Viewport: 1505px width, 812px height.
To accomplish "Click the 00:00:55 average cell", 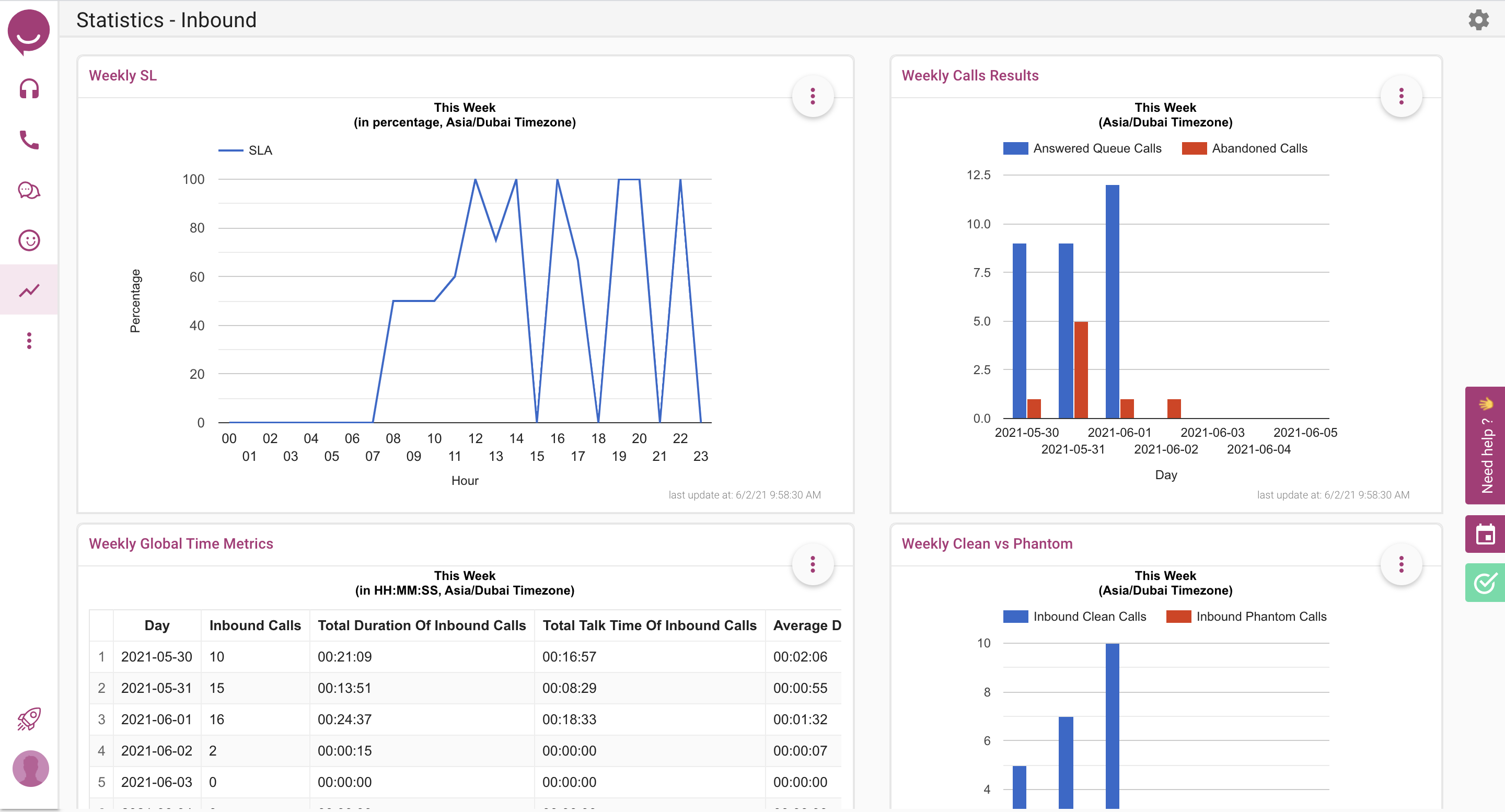I will click(x=803, y=688).
